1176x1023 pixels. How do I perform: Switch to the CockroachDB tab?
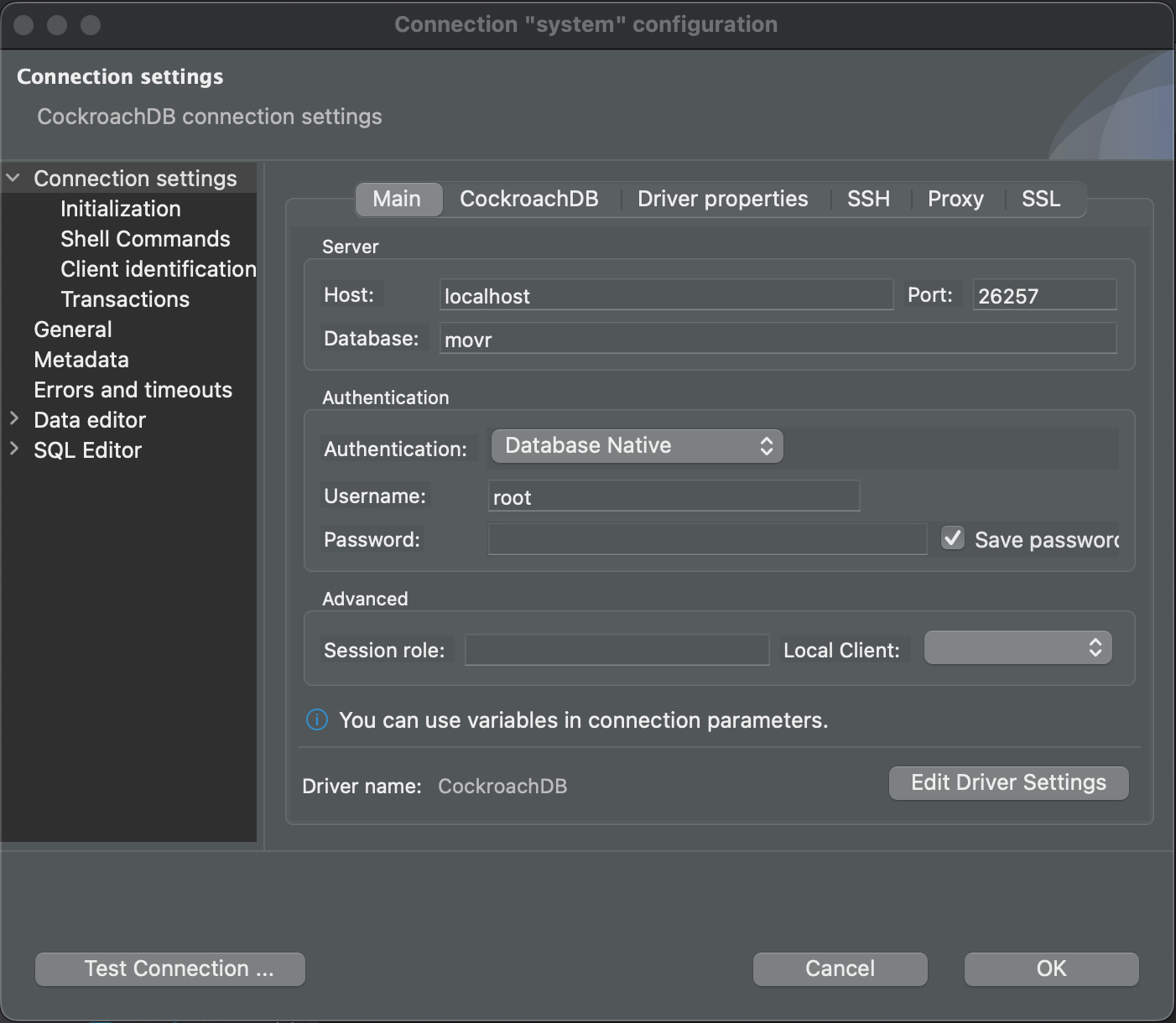pyautogui.click(x=528, y=199)
